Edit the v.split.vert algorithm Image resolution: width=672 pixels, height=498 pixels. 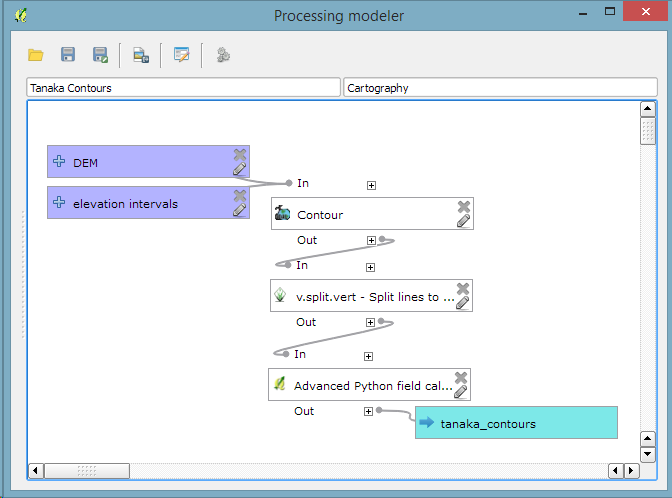pyautogui.click(x=462, y=303)
